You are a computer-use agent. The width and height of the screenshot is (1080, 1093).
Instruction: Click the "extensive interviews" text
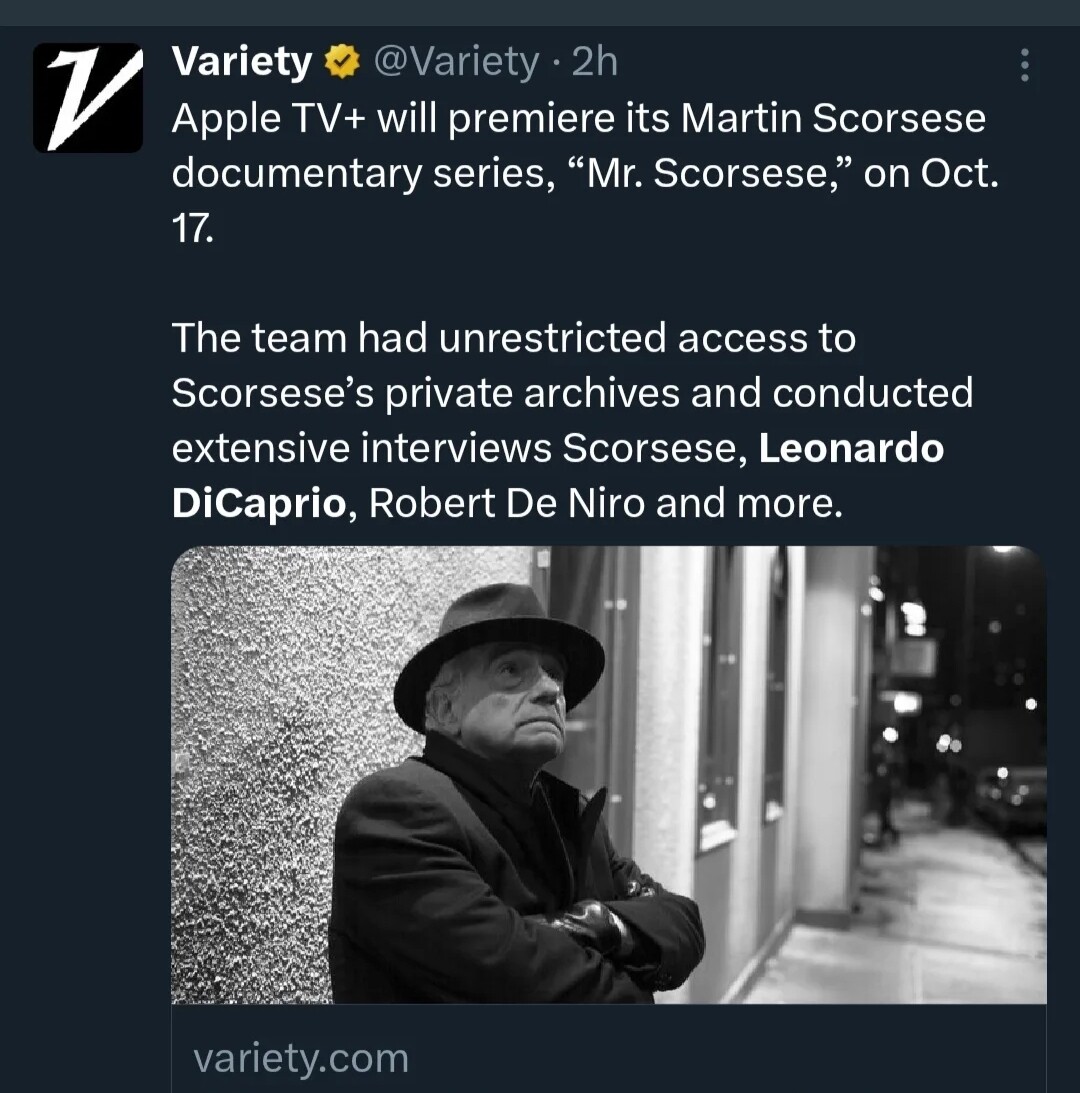[360, 448]
